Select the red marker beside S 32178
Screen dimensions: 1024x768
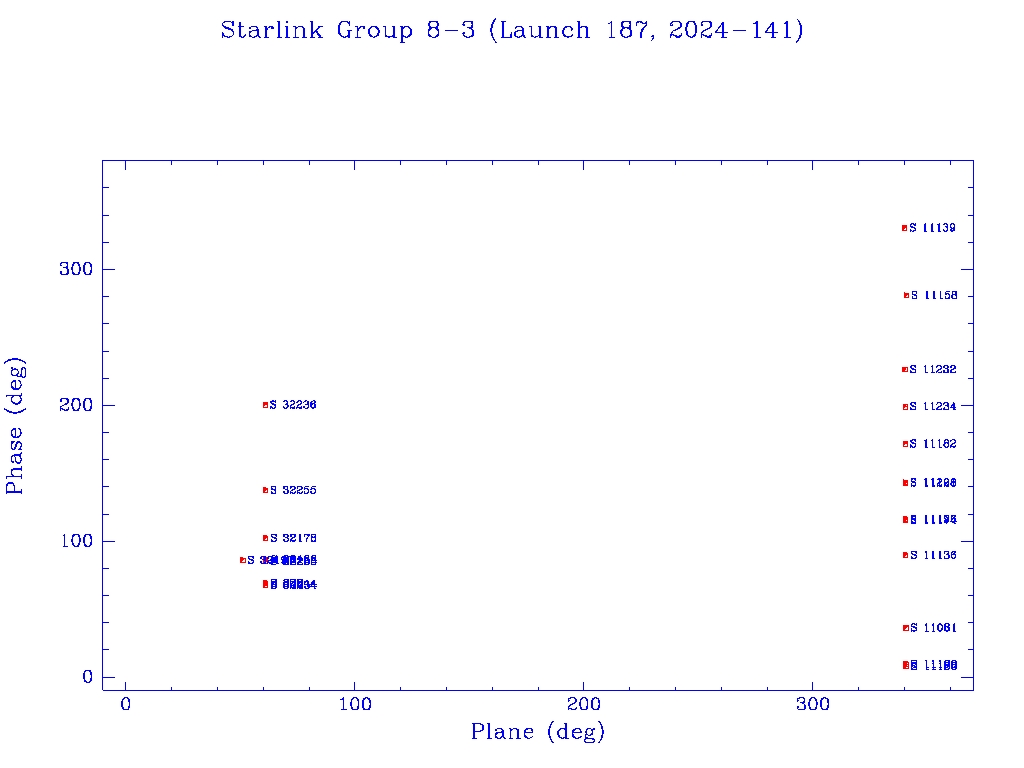pos(265,538)
